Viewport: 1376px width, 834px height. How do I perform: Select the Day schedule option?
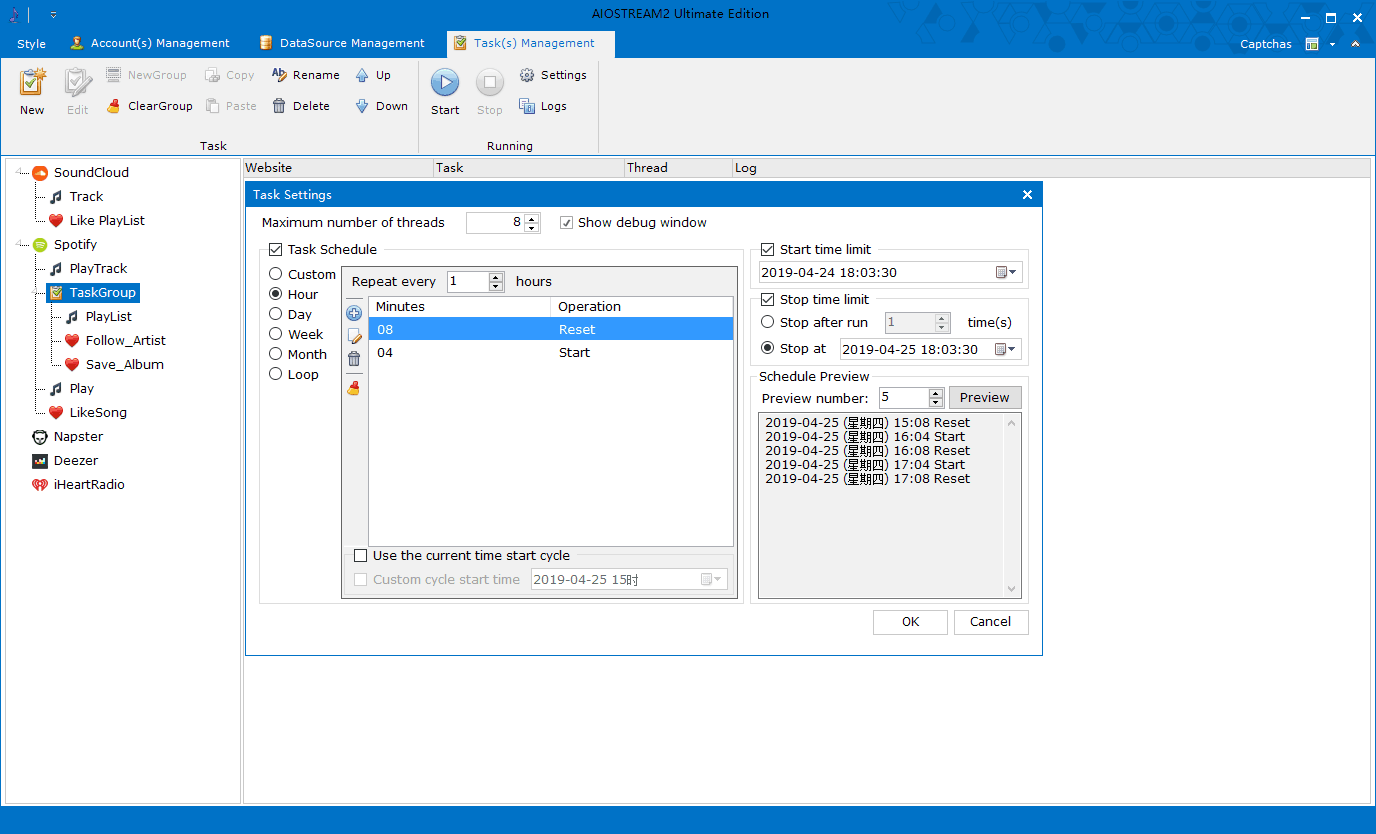pos(275,313)
